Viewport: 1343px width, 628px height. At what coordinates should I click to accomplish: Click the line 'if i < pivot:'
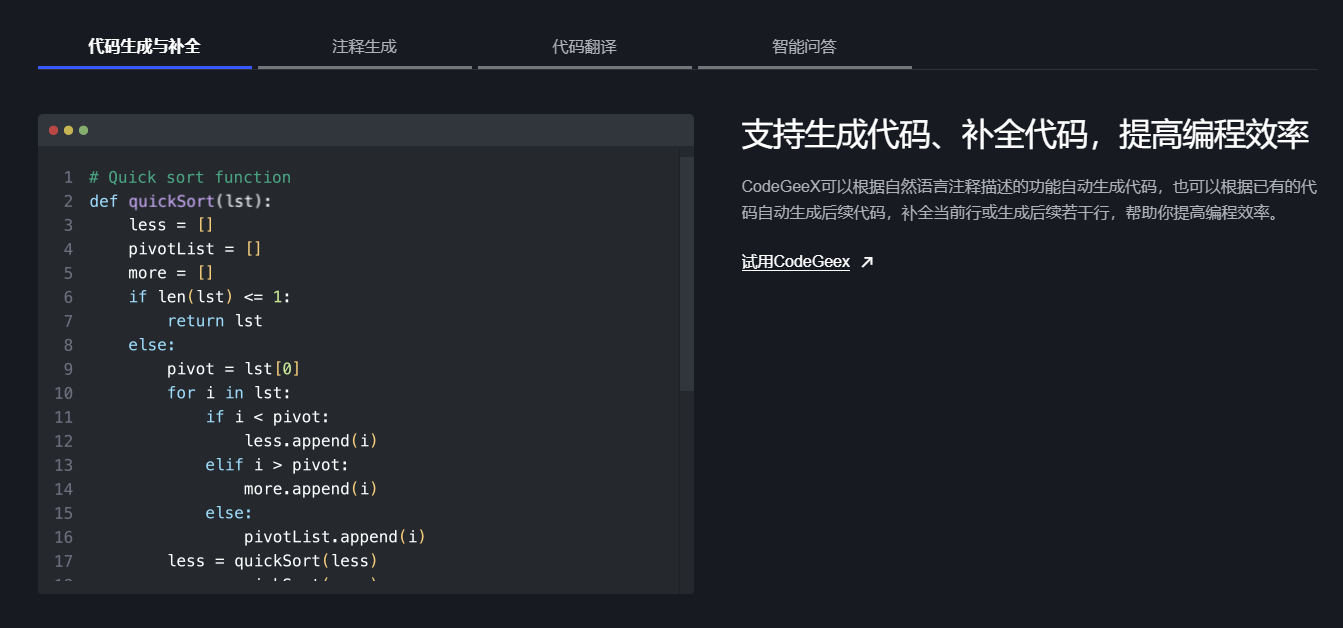(267, 417)
